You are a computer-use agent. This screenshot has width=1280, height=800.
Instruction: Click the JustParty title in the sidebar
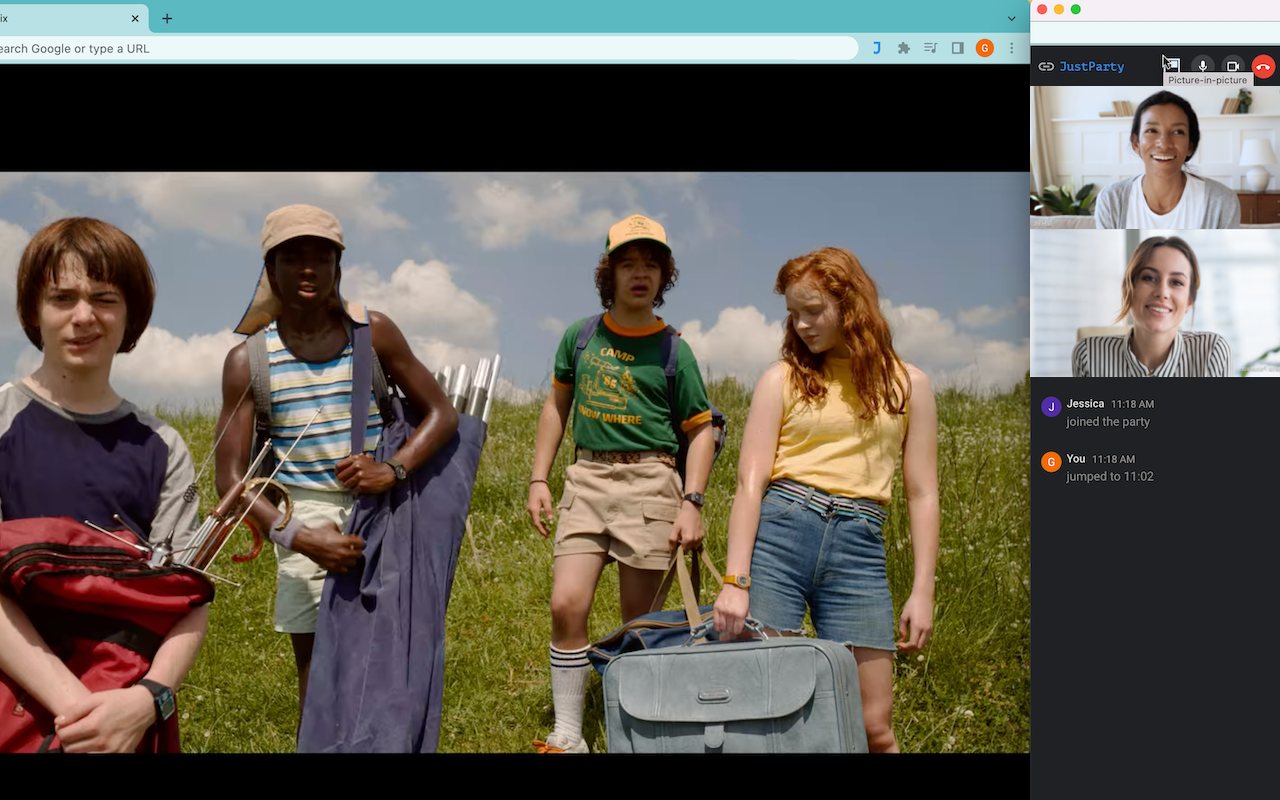(1091, 67)
